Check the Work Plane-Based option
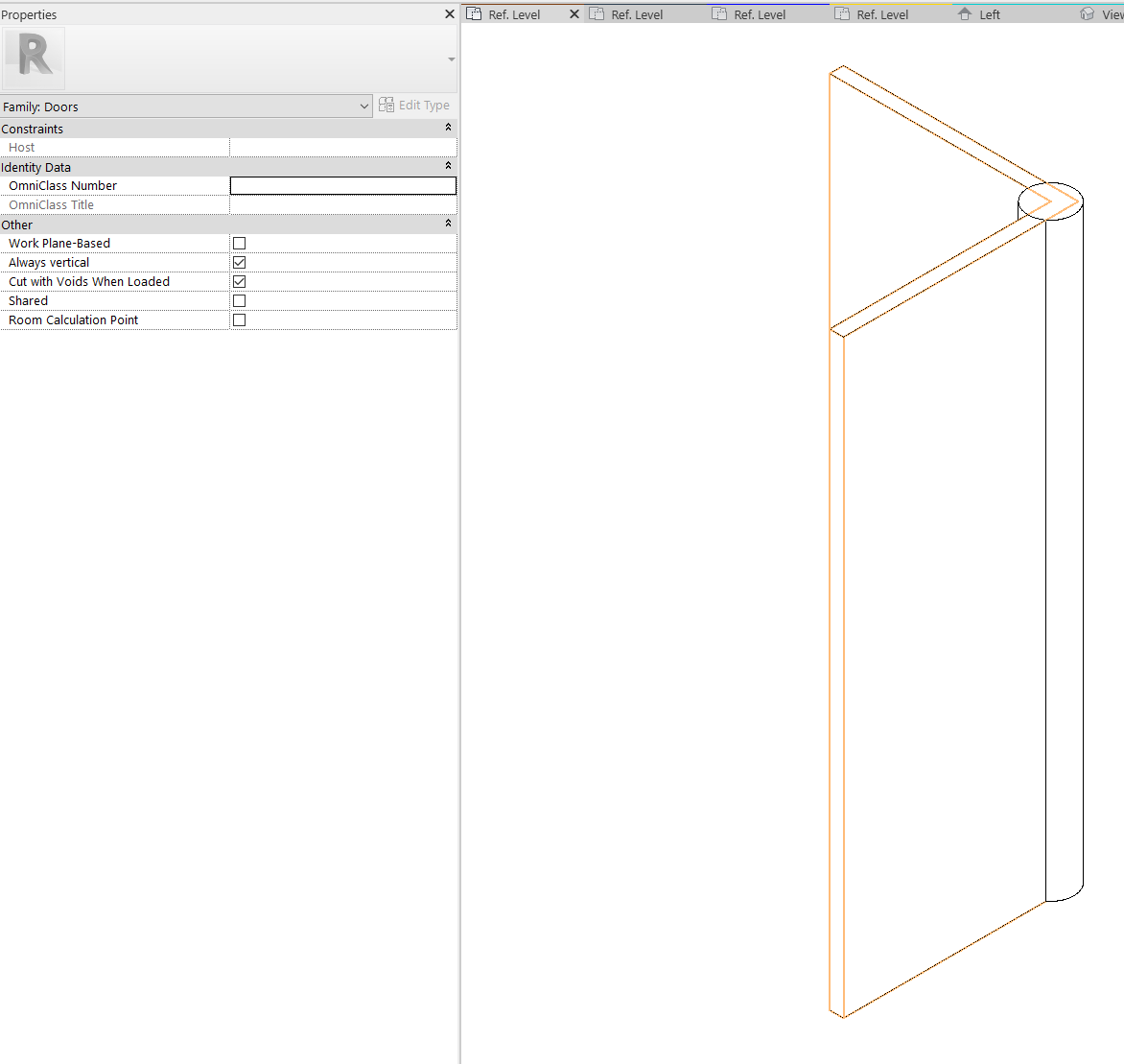The height and width of the screenshot is (1064, 1124). pos(239,243)
